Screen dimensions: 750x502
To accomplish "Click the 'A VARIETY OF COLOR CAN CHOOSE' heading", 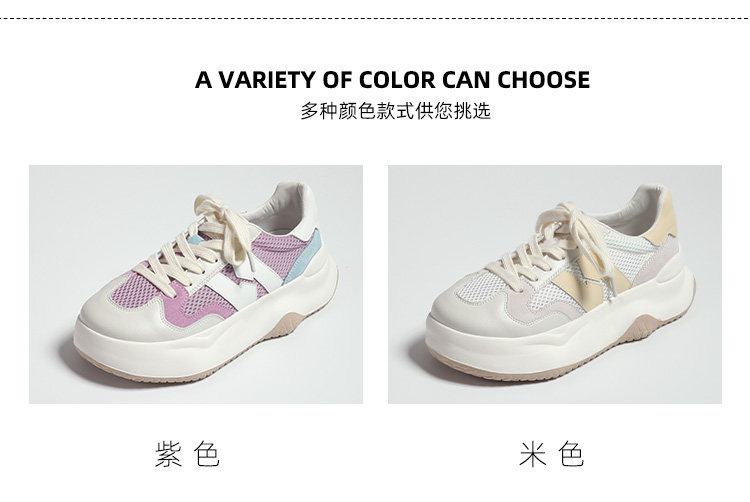I will (392, 79).
